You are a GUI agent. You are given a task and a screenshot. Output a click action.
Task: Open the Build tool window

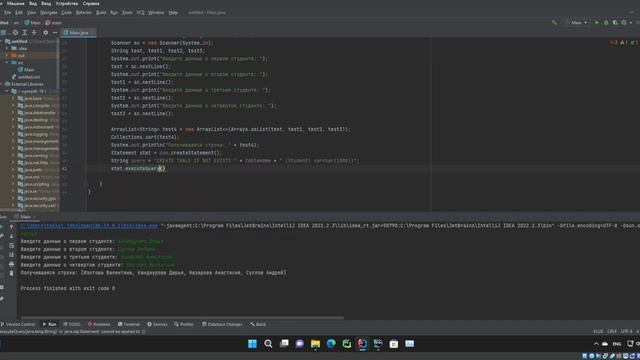click(258, 324)
